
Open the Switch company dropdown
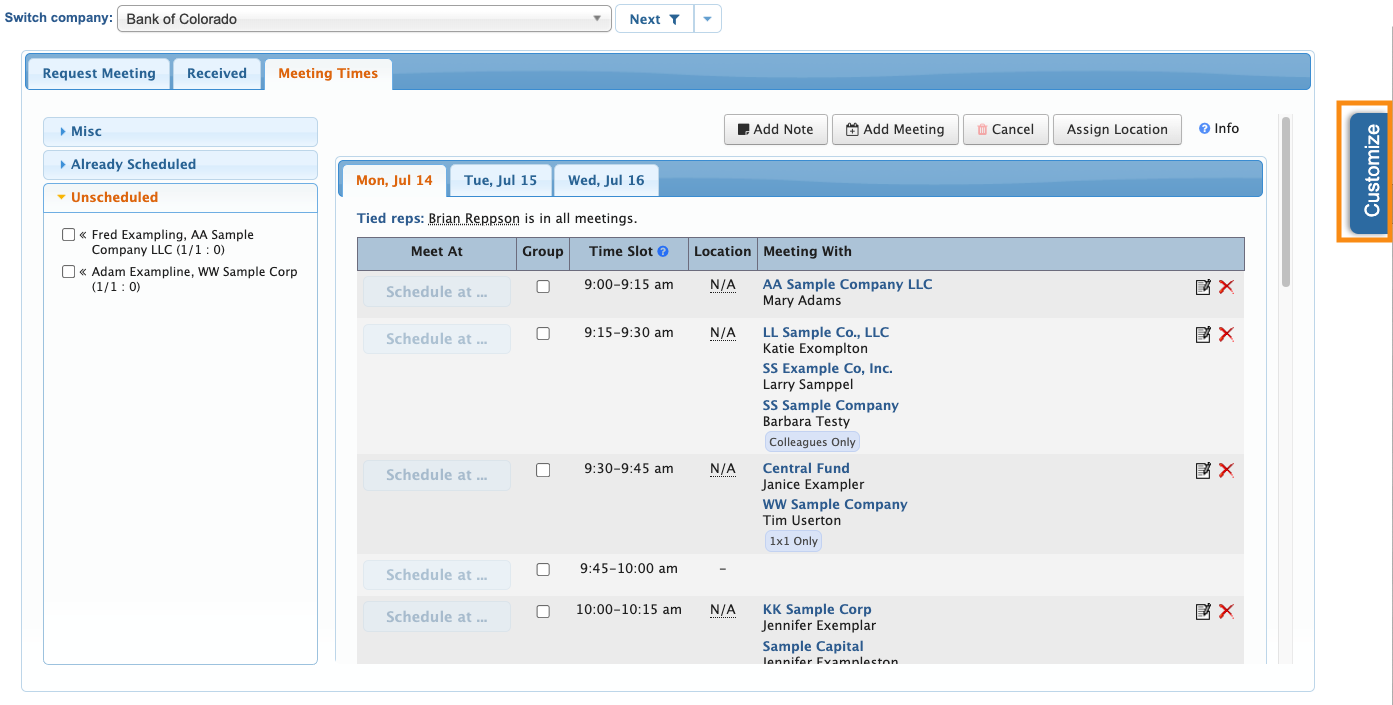click(x=364, y=19)
